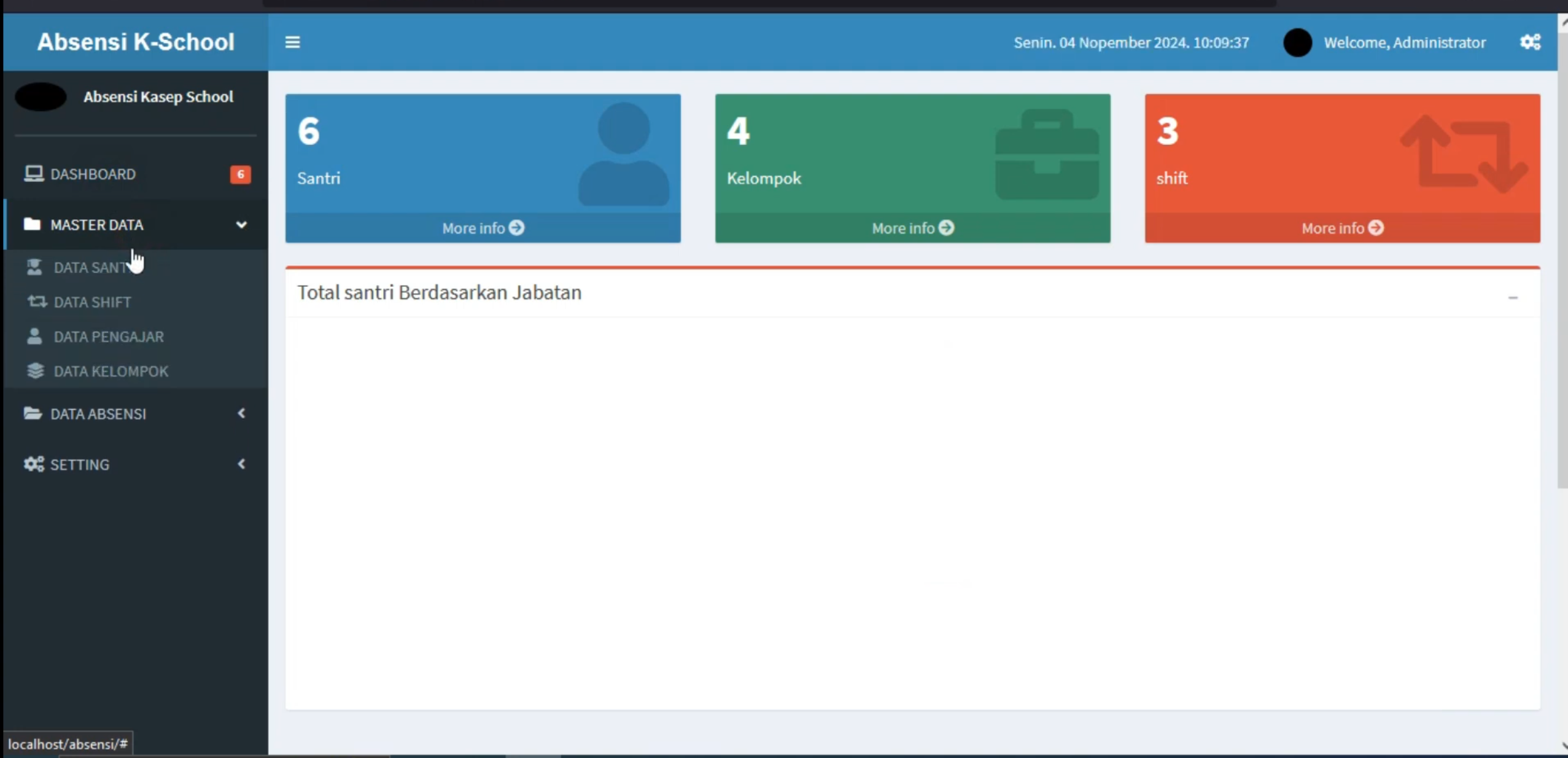Click the Absensi Kasep School sidebar avatar
The width and height of the screenshot is (1568, 758).
pos(41,96)
